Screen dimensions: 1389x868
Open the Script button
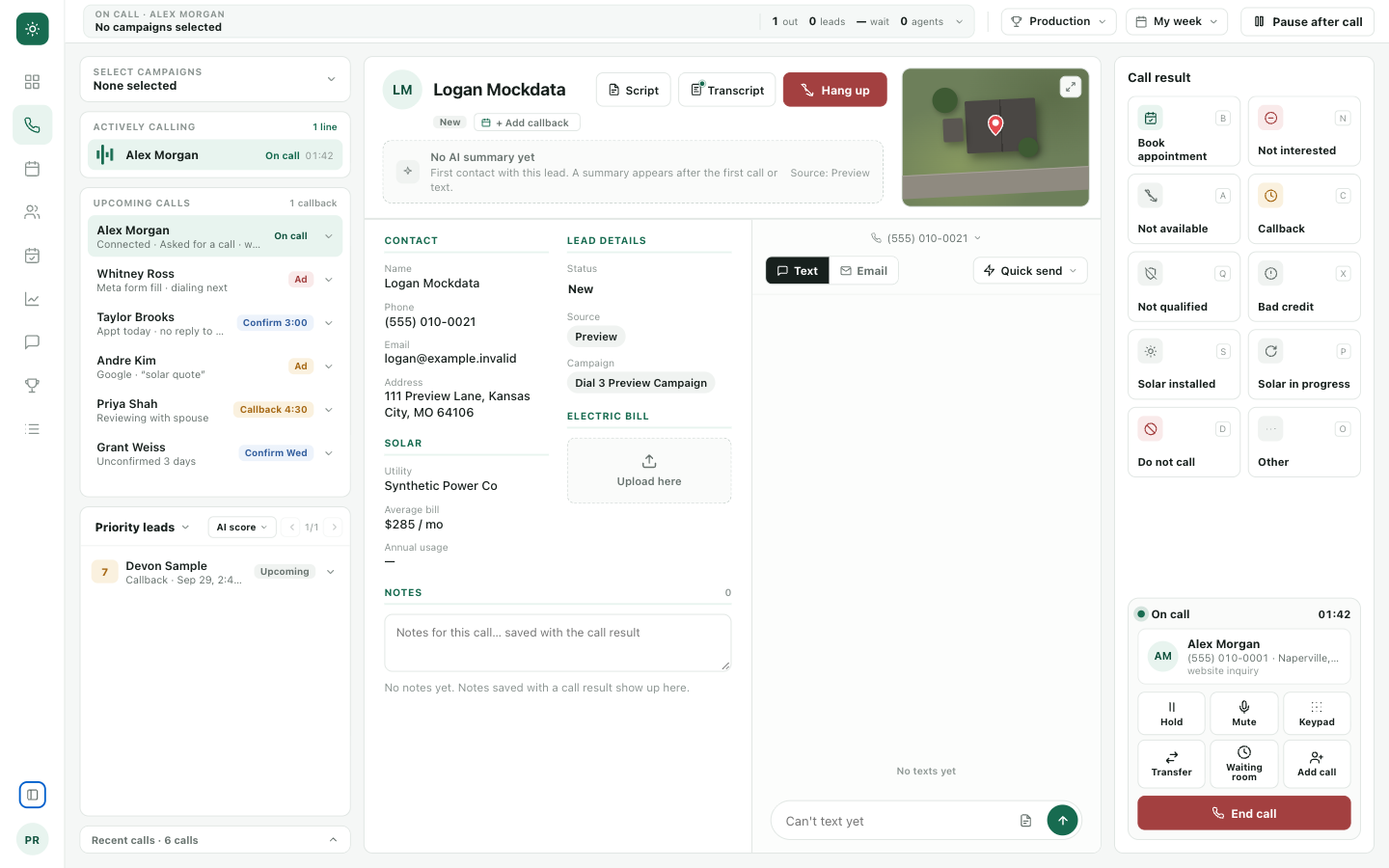[x=634, y=90]
